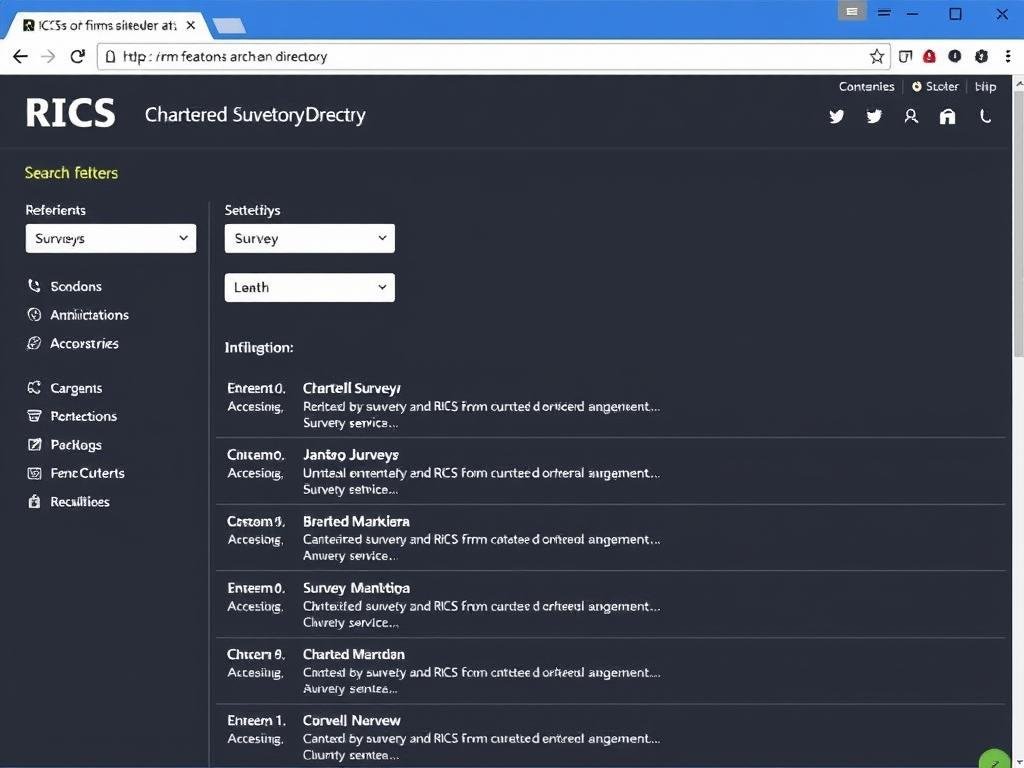This screenshot has height=768, width=1024.
Task: Open the user profile icon in header
Action: click(x=911, y=116)
